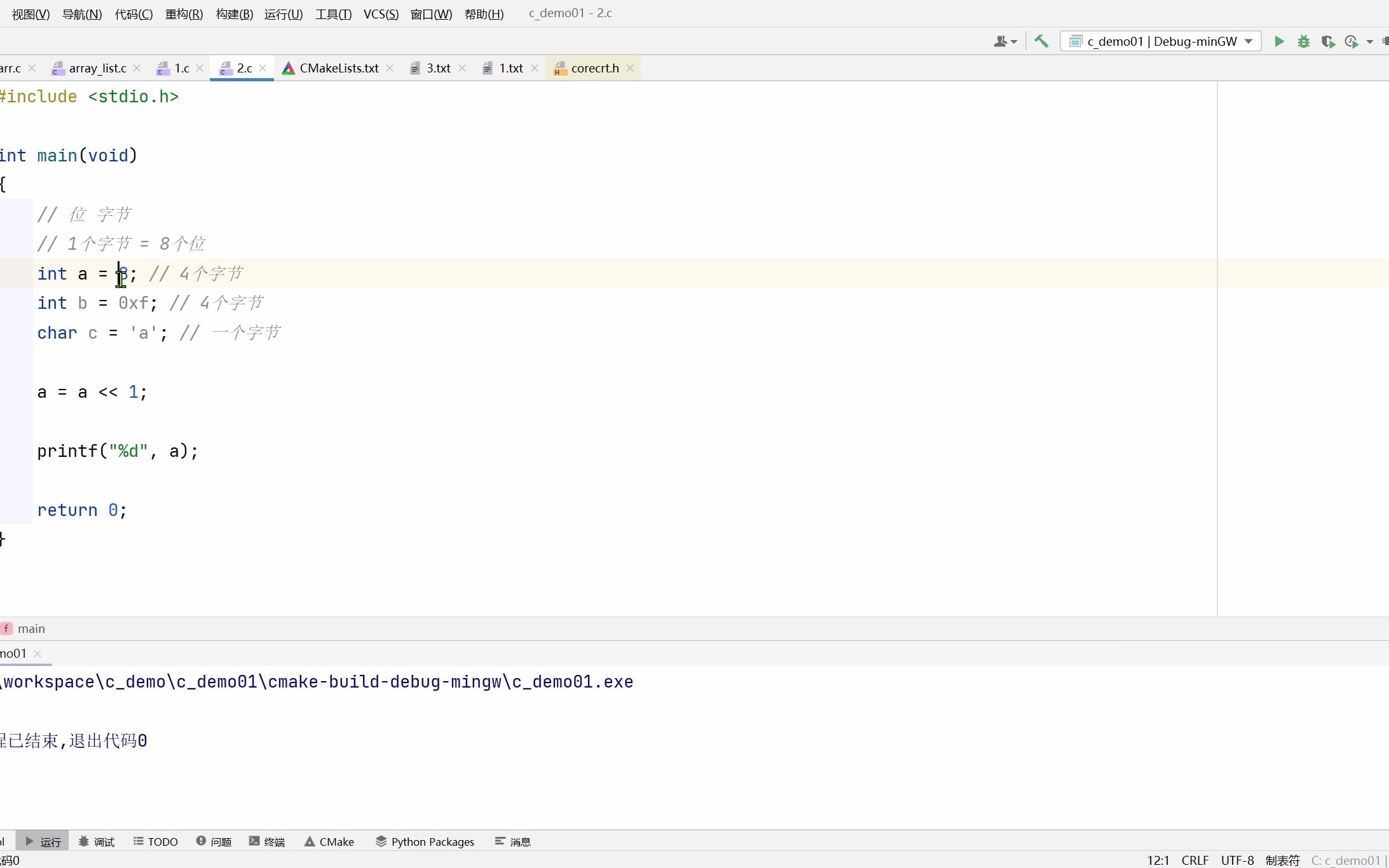1389x868 pixels.
Task: Open the VCS(S) menu
Action: 381,14
